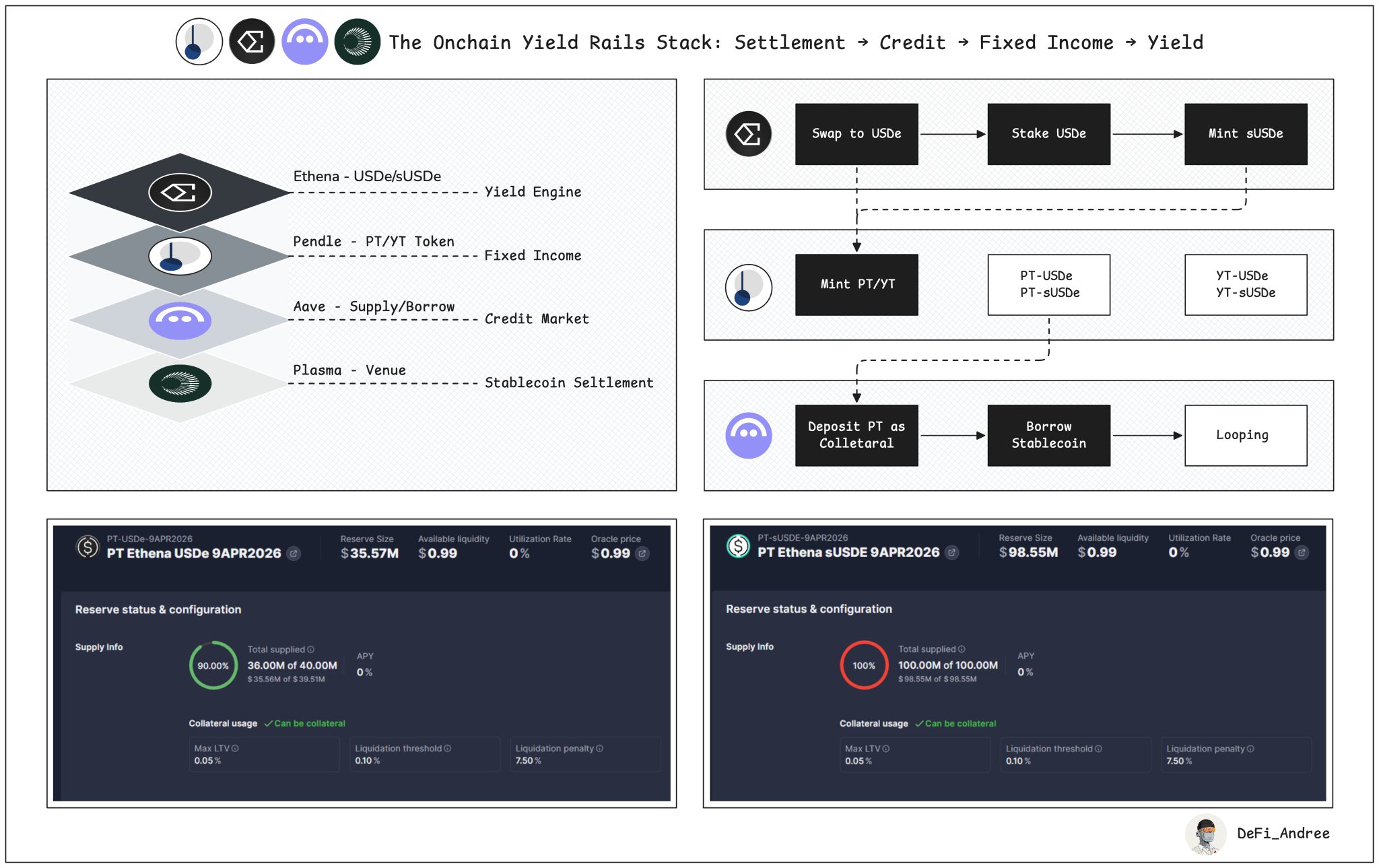The image size is (1379, 868).
Task: Click the 90.00% green supply progress ring
Action: pyautogui.click(x=213, y=665)
